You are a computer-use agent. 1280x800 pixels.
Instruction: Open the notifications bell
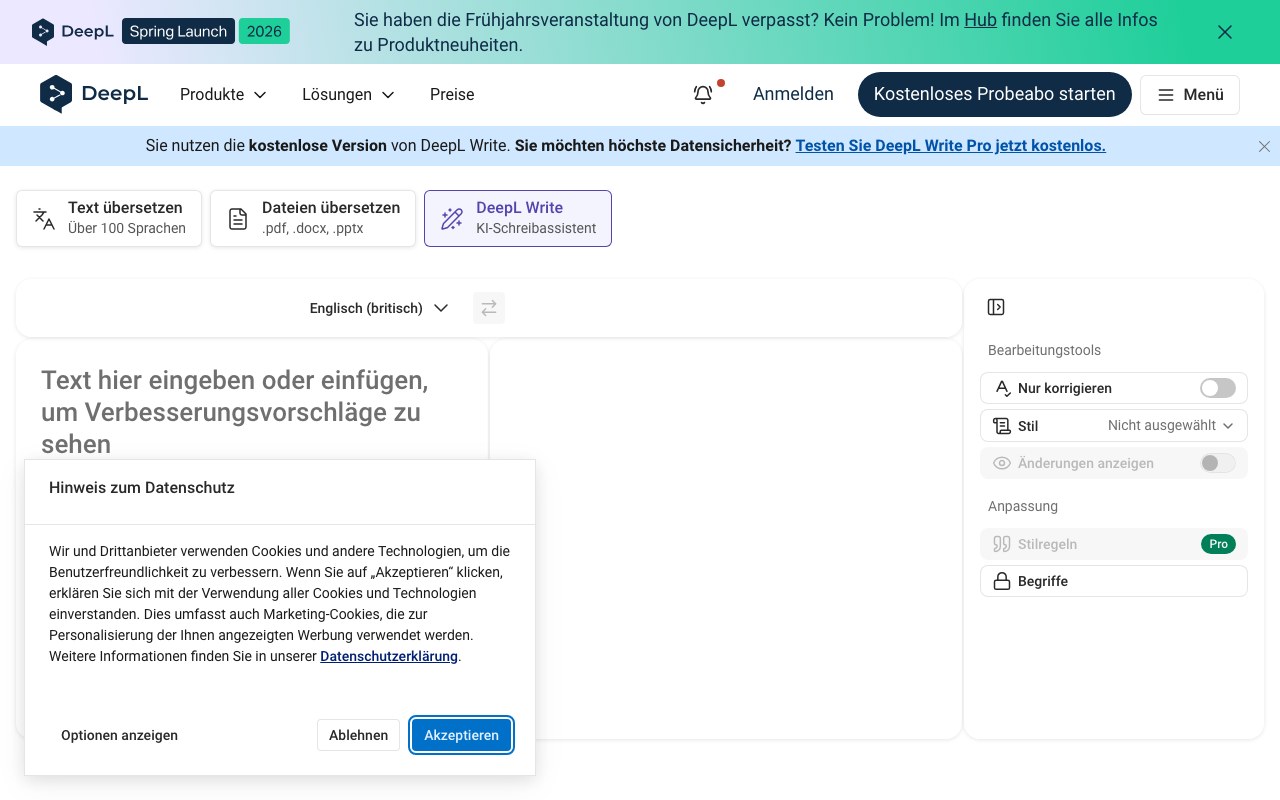coord(703,94)
